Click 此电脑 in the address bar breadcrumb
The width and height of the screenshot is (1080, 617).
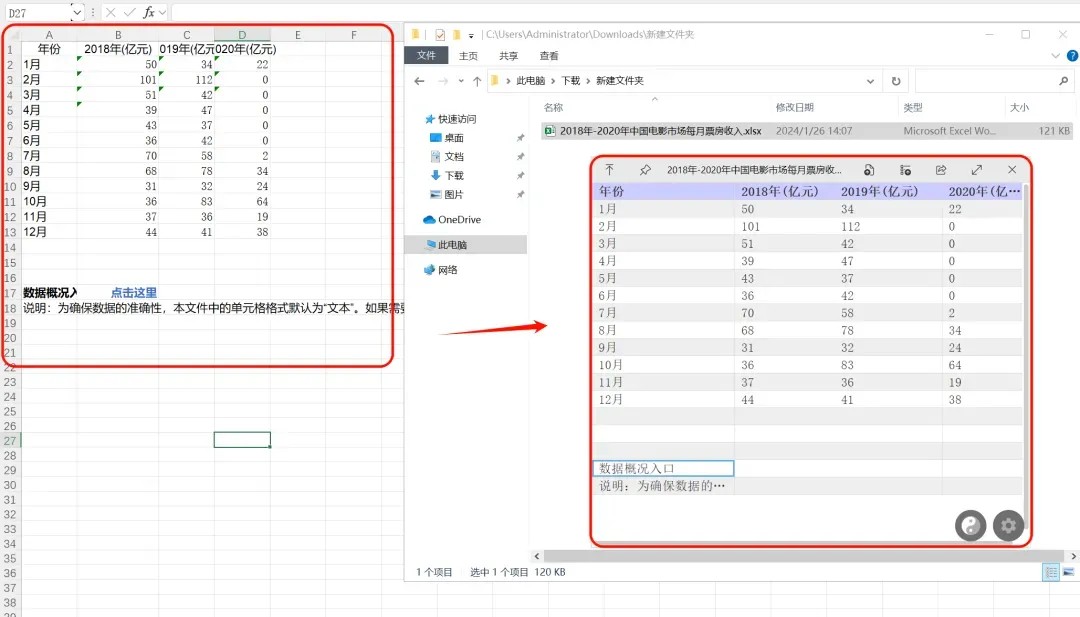click(x=530, y=81)
